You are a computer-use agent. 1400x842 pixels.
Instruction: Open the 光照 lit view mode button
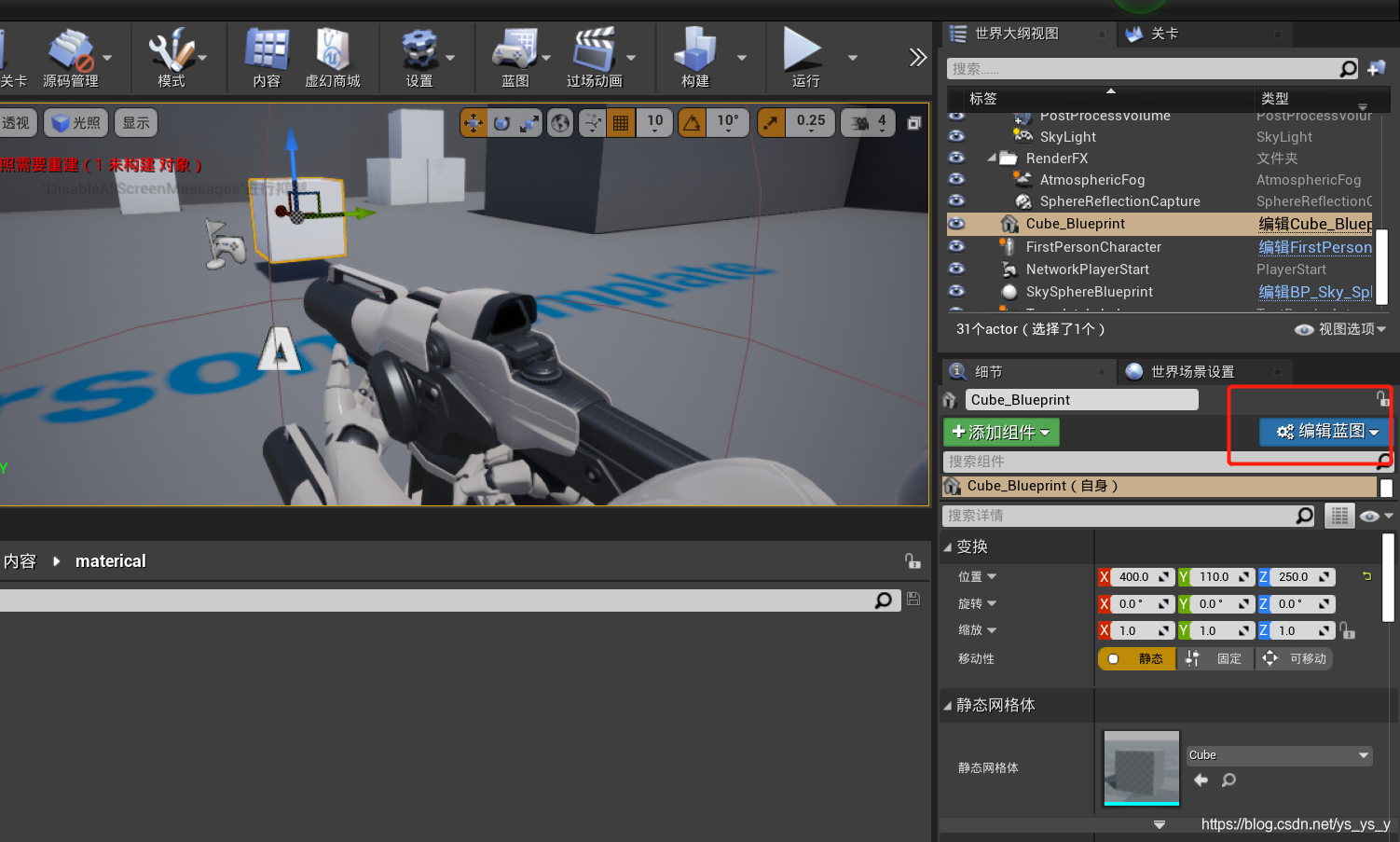click(75, 123)
